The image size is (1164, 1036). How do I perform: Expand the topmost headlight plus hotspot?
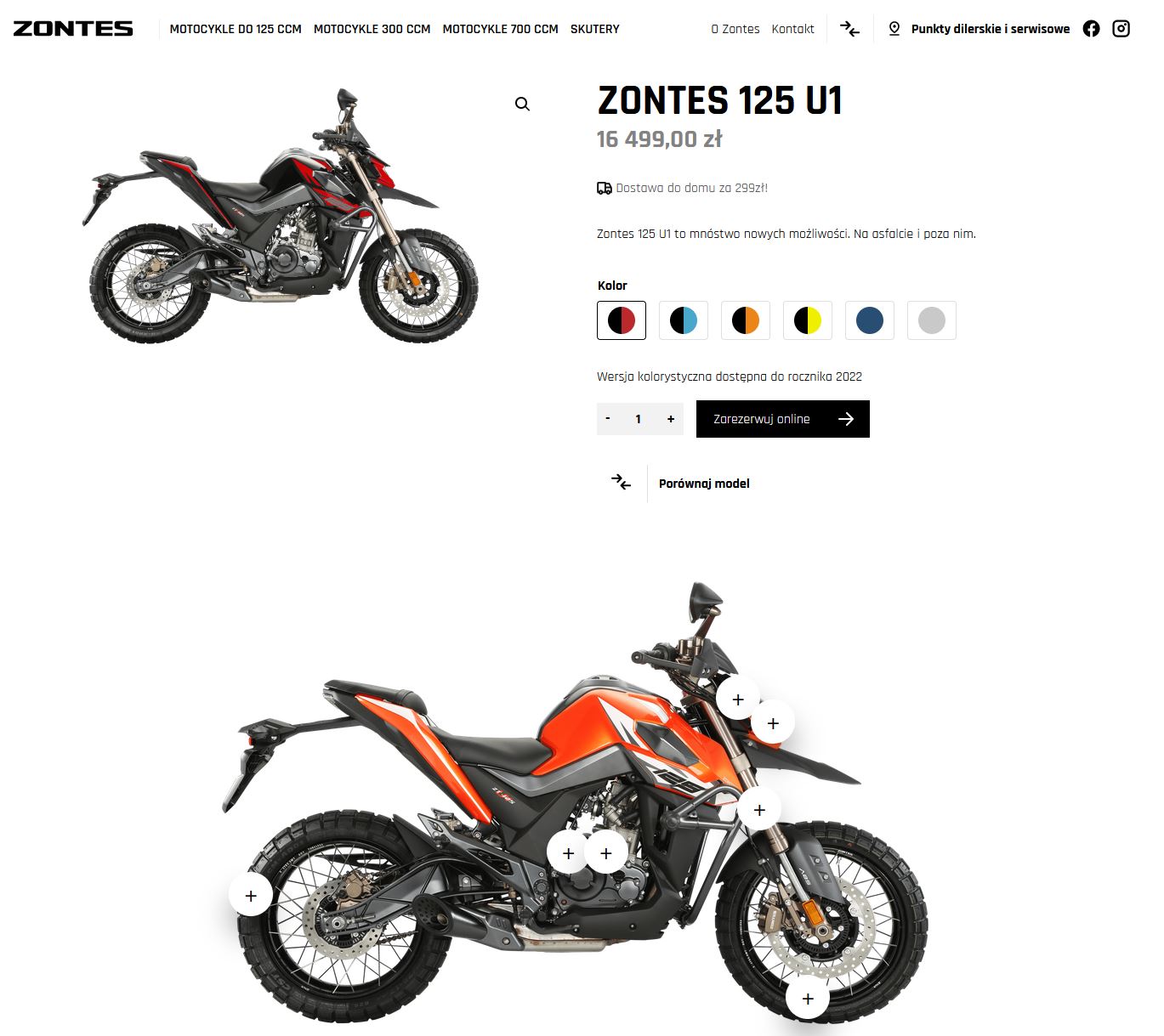(x=738, y=699)
